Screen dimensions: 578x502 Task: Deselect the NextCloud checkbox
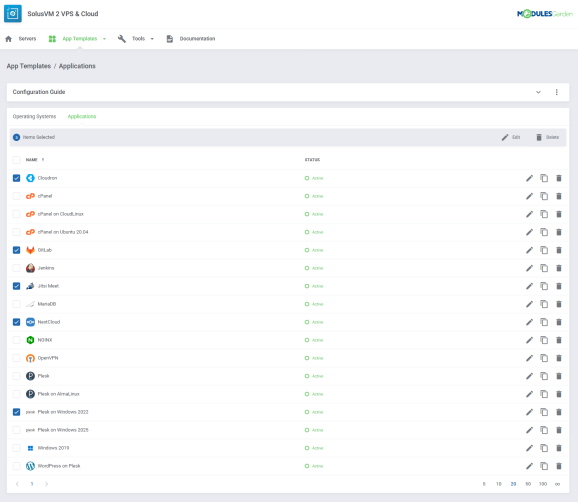tap(17, 322)
